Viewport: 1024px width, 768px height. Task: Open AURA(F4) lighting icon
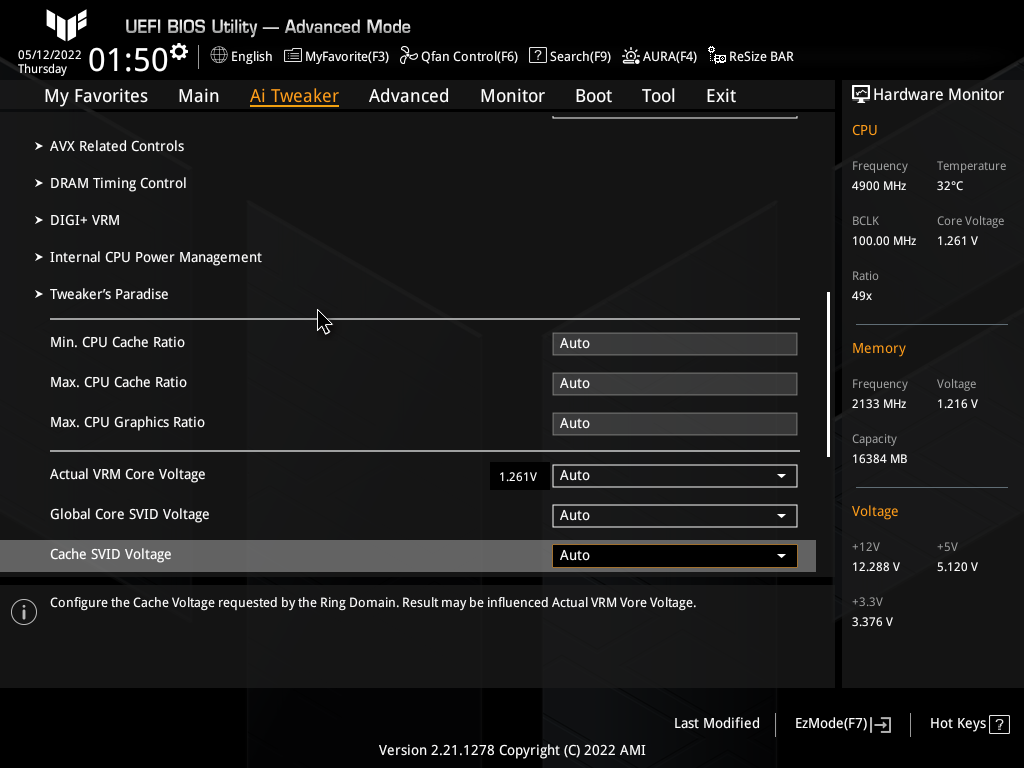[x=631, y=56]
